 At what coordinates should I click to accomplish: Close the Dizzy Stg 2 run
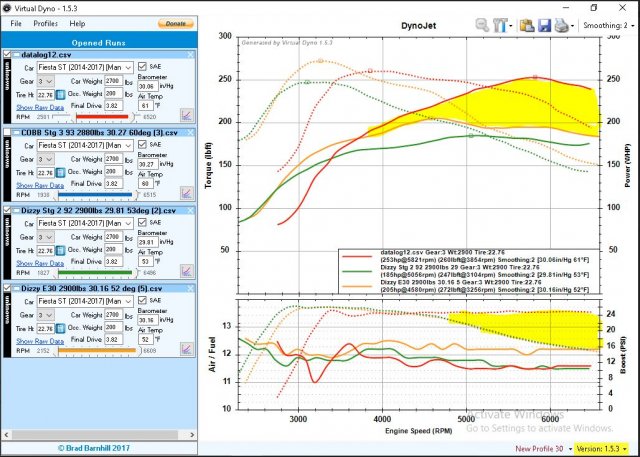pos(191,211)
